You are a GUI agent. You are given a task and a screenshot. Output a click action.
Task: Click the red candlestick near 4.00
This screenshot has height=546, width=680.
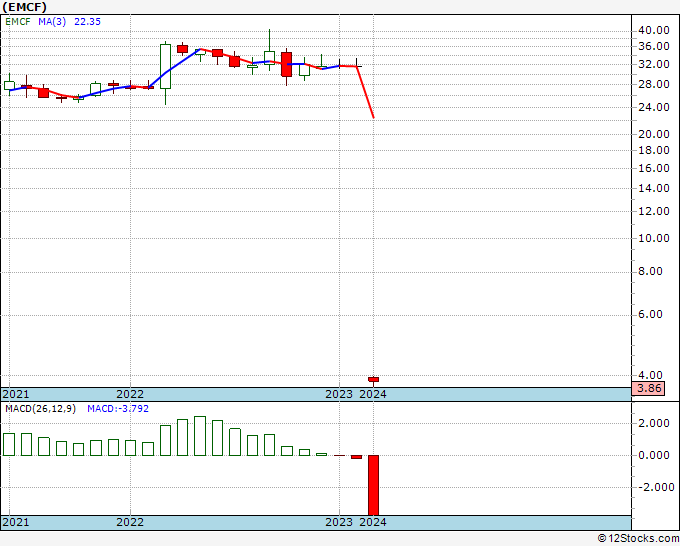373,381
